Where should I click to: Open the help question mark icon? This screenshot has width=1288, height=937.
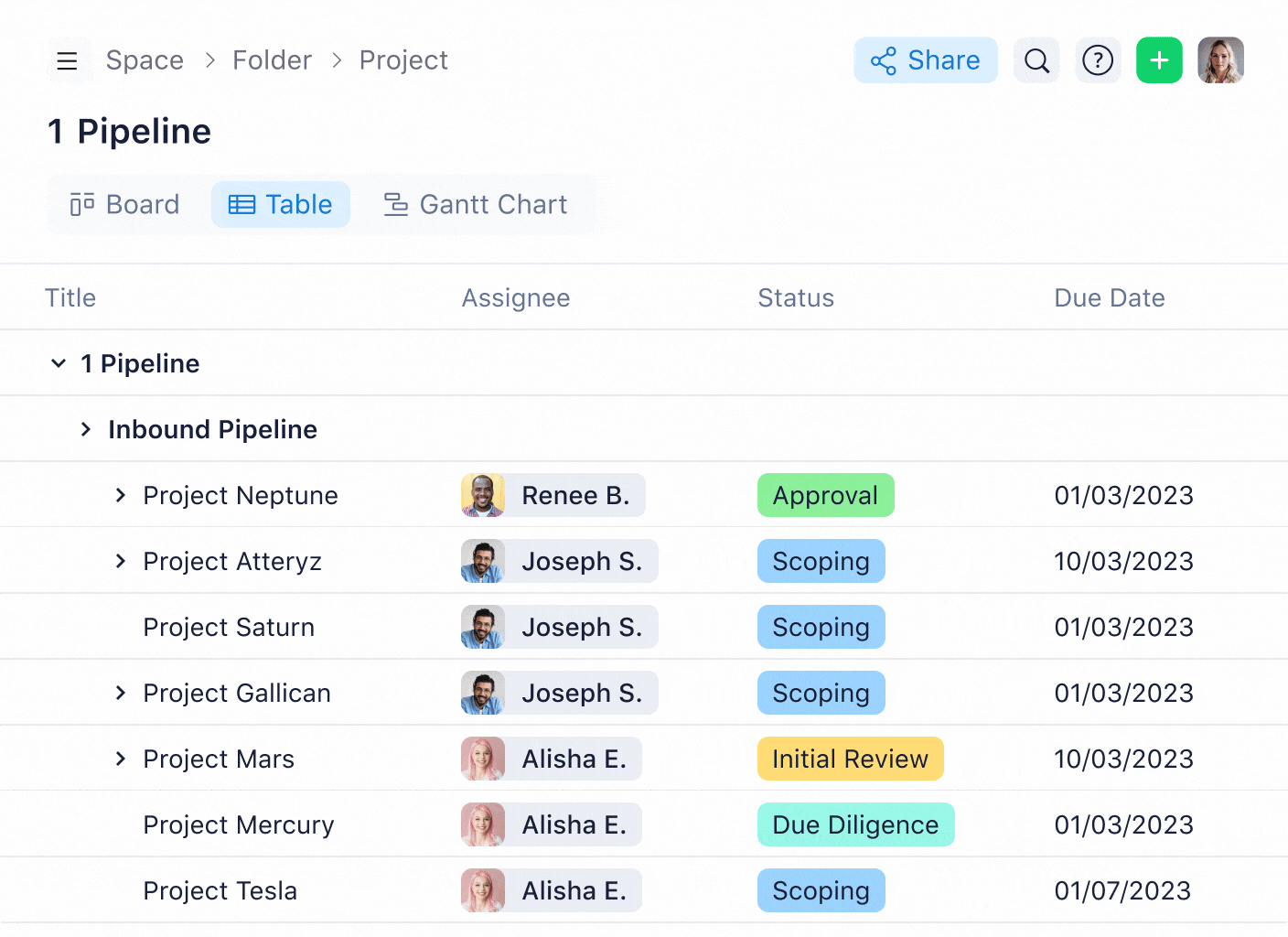tap(1098, 60)
